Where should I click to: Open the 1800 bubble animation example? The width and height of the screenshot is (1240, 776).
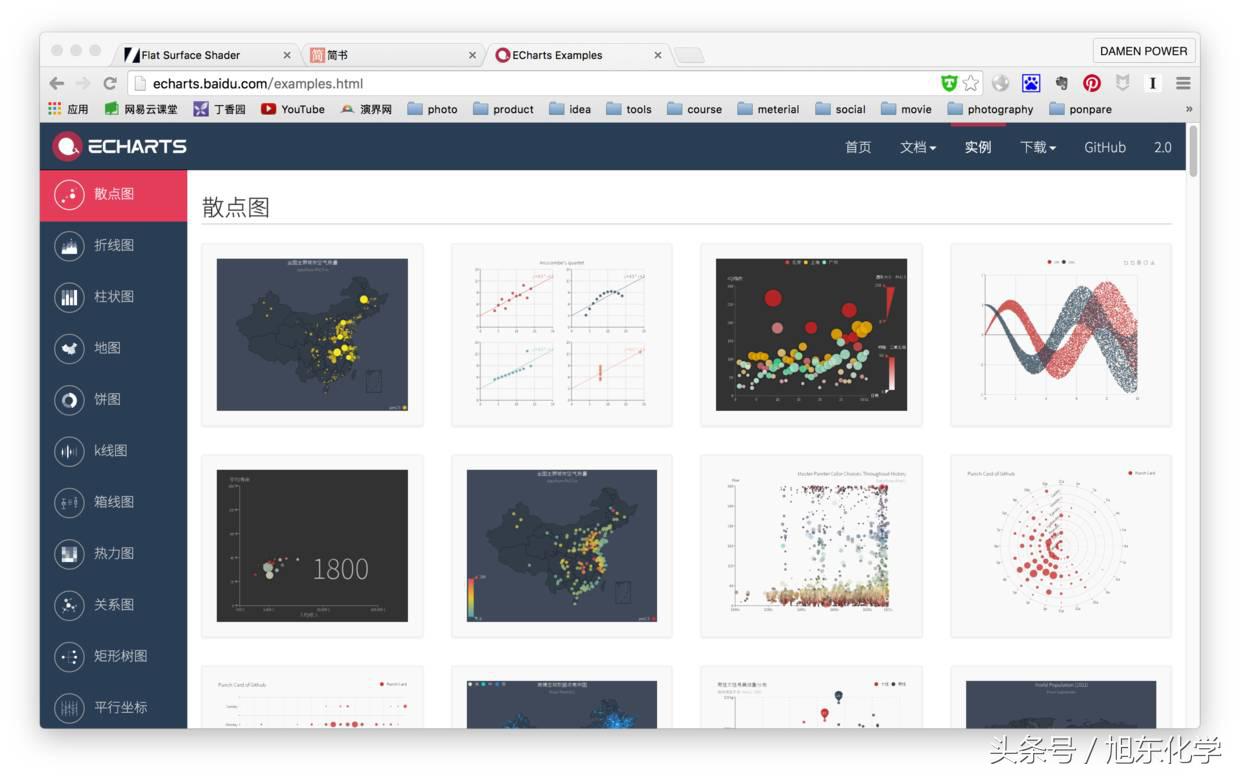pos(312,546)
